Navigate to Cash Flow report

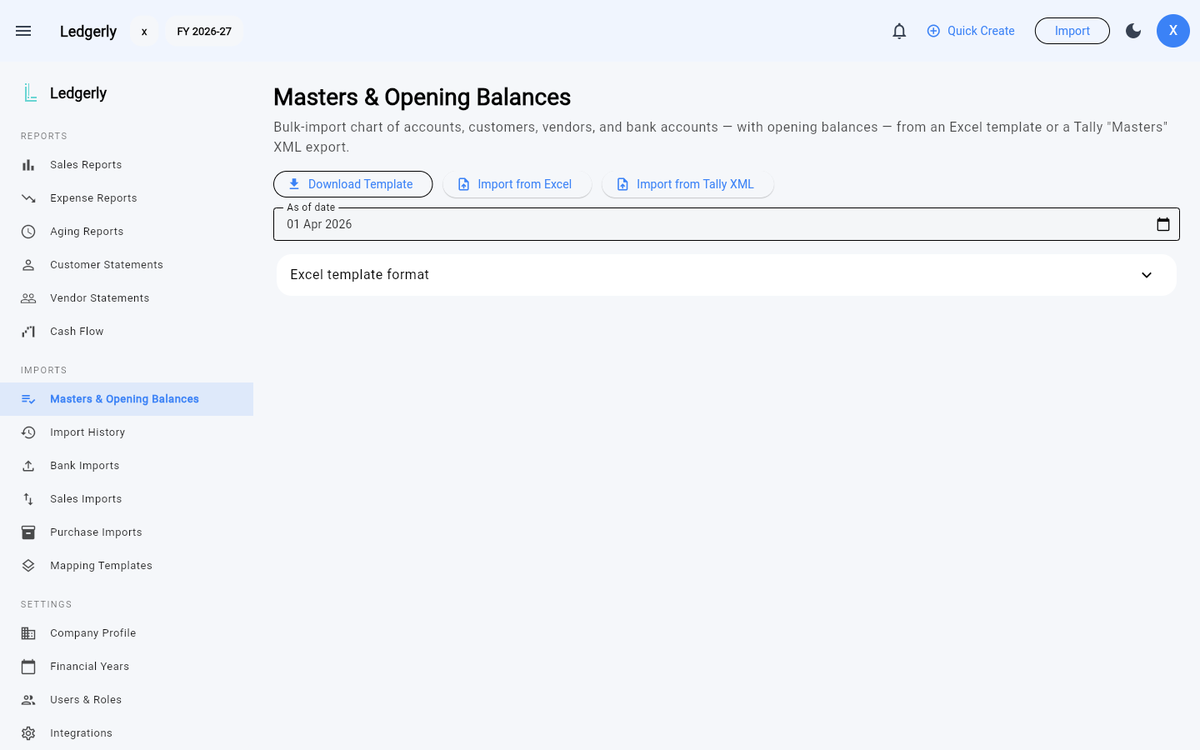pos(126,331)
